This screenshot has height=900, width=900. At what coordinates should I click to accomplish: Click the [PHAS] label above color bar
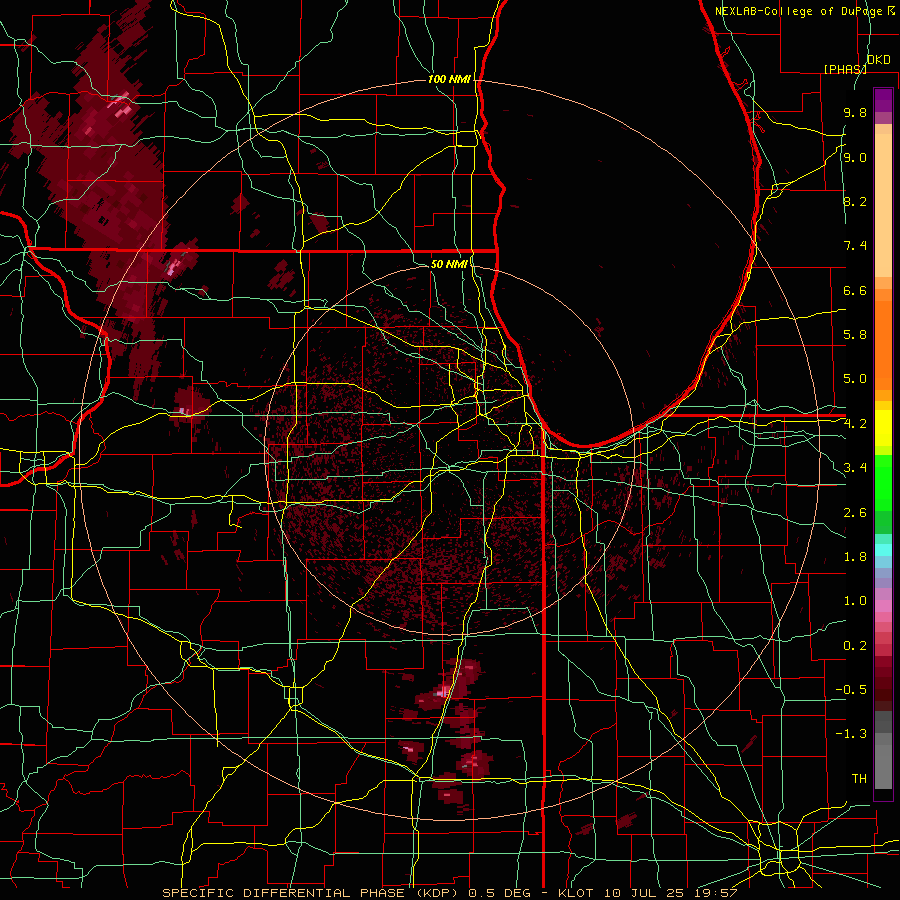point(845,69)
